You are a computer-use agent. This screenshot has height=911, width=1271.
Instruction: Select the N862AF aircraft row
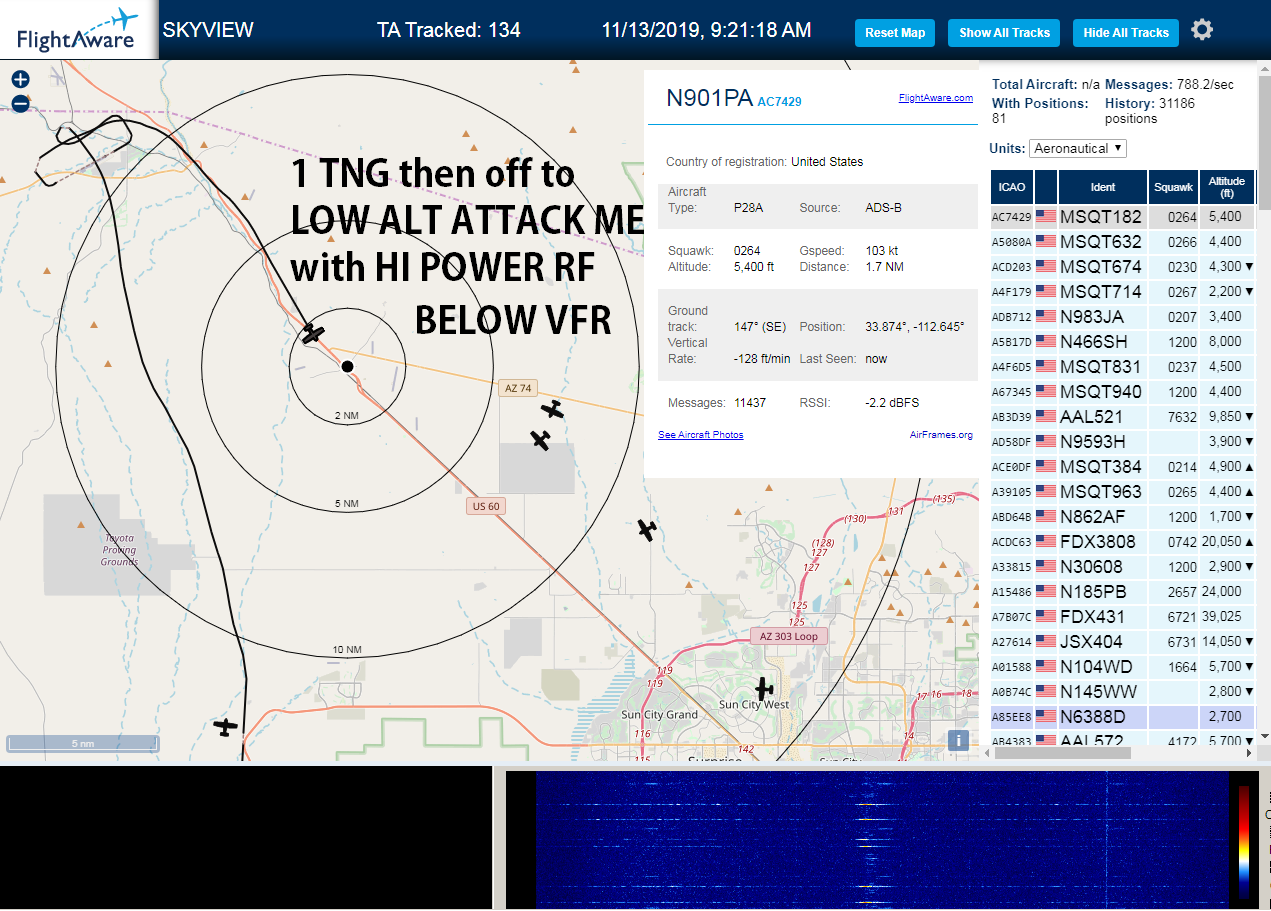[1123, 516]
